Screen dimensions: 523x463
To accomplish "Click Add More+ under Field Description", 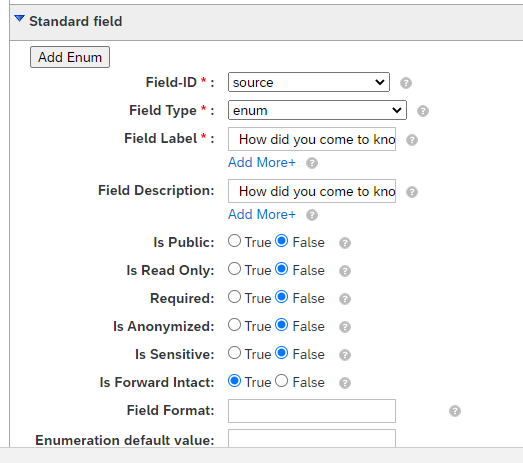I will click(262, 214).
